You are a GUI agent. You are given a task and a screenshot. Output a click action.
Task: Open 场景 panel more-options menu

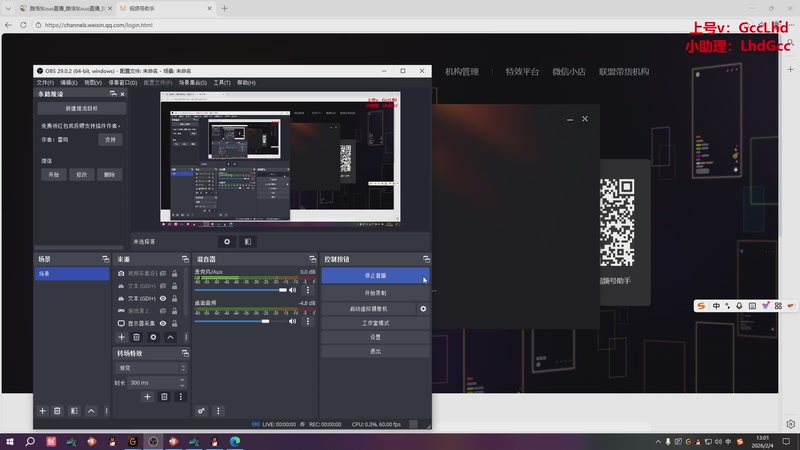pos(106,411)
